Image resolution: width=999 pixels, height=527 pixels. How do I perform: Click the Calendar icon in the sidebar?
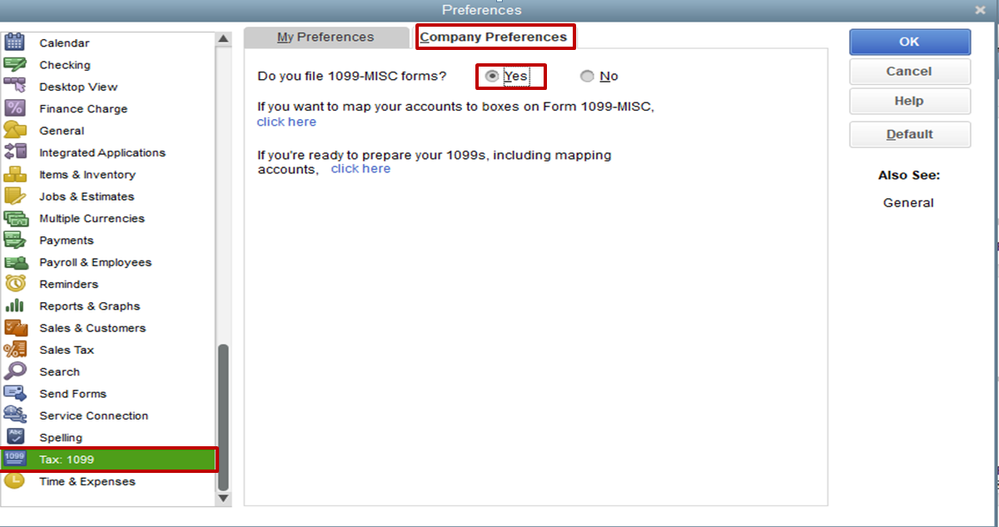pyautogui.click(x=15, y=43)
